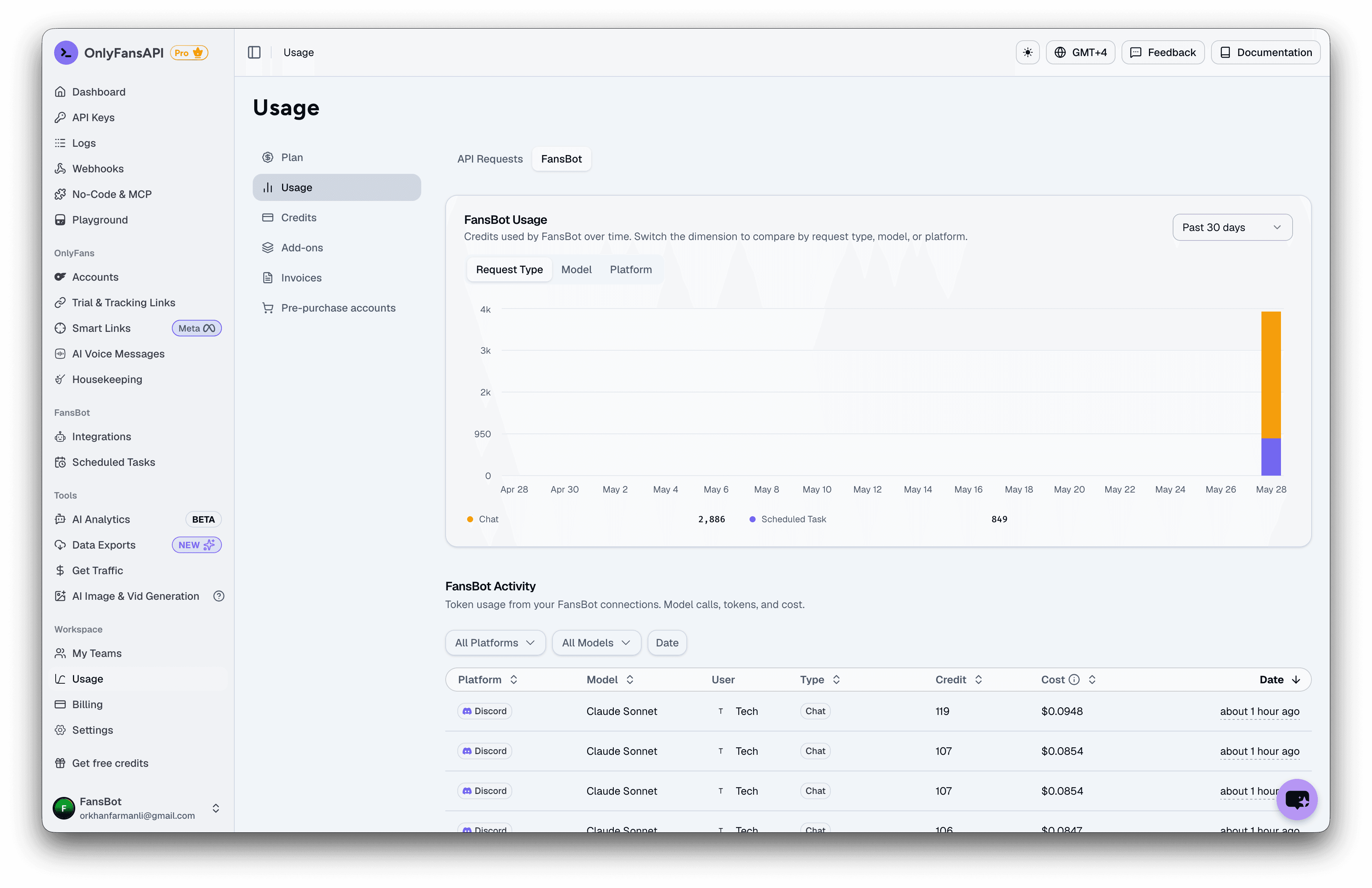Select Invoices in the usage submenu
1372x888 pixels.
pyautogui.click(x=337, y=277)
